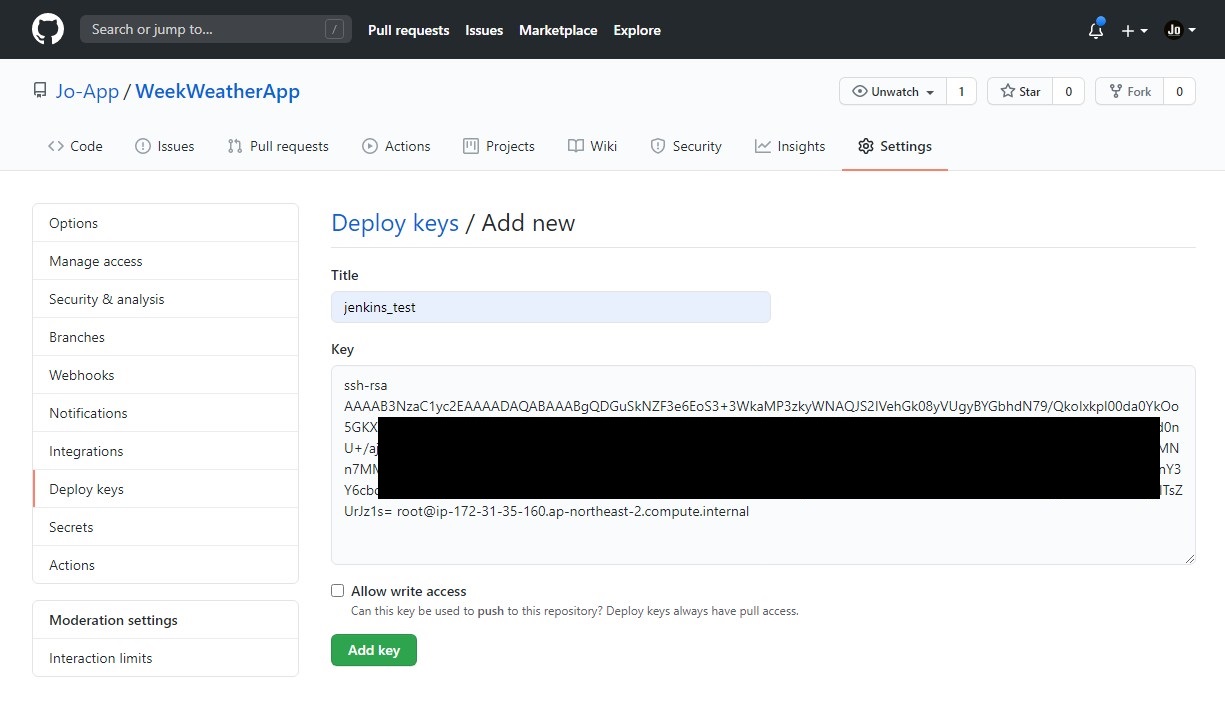This screenshot has height=707, width=1225.
Task: Open Explore in top navigation
Action: click(x=637, y=30)
